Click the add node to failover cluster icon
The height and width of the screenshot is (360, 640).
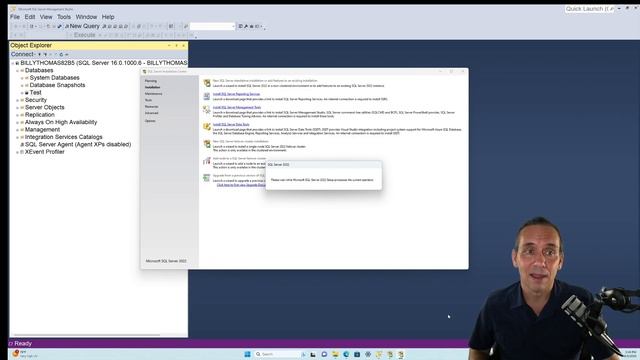point(207,161)
